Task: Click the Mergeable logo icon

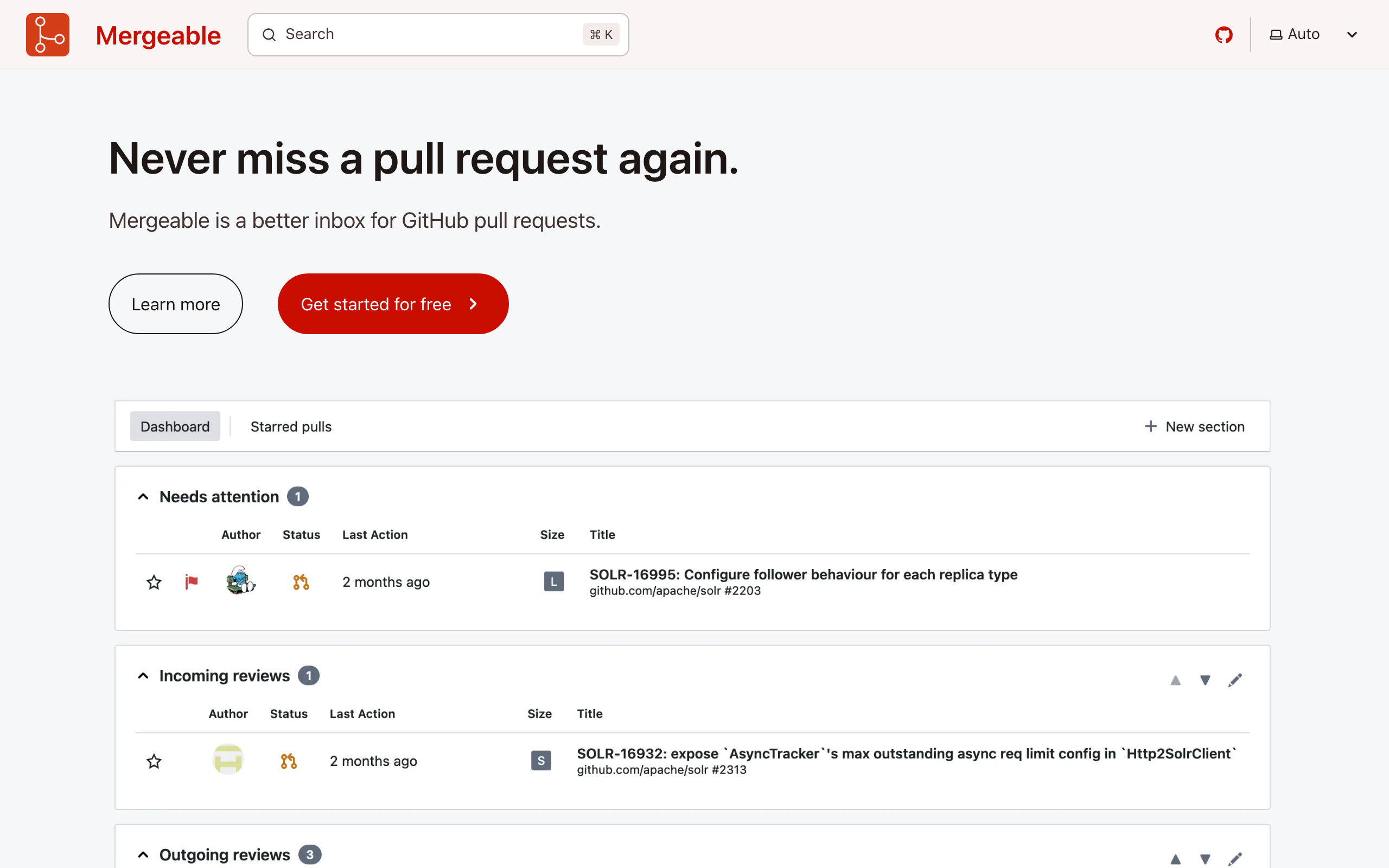Action: tap(48, 34)
